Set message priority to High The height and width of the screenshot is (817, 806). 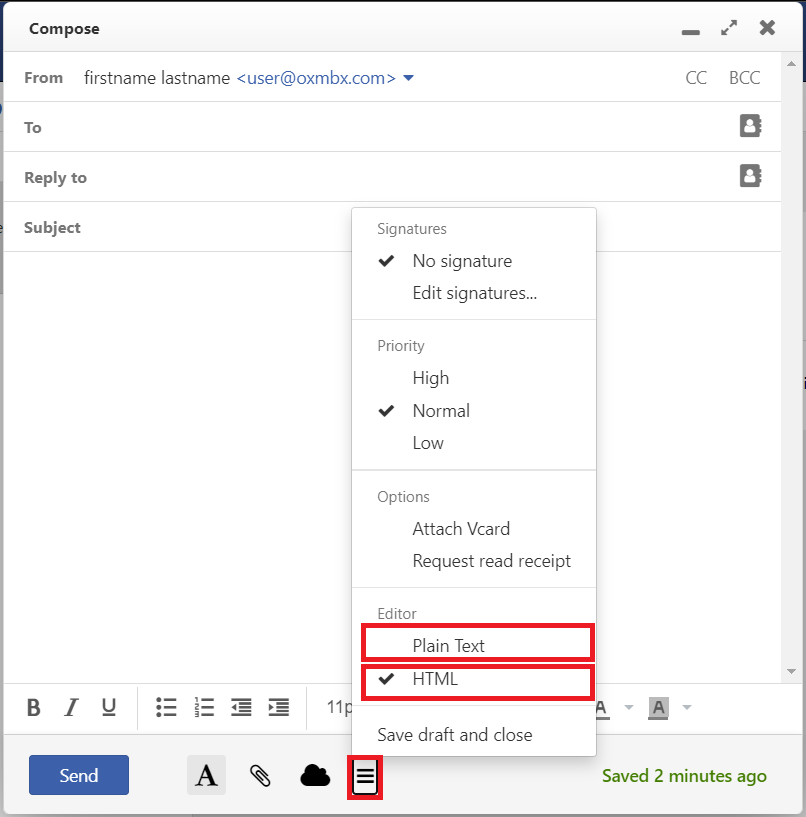430,378
